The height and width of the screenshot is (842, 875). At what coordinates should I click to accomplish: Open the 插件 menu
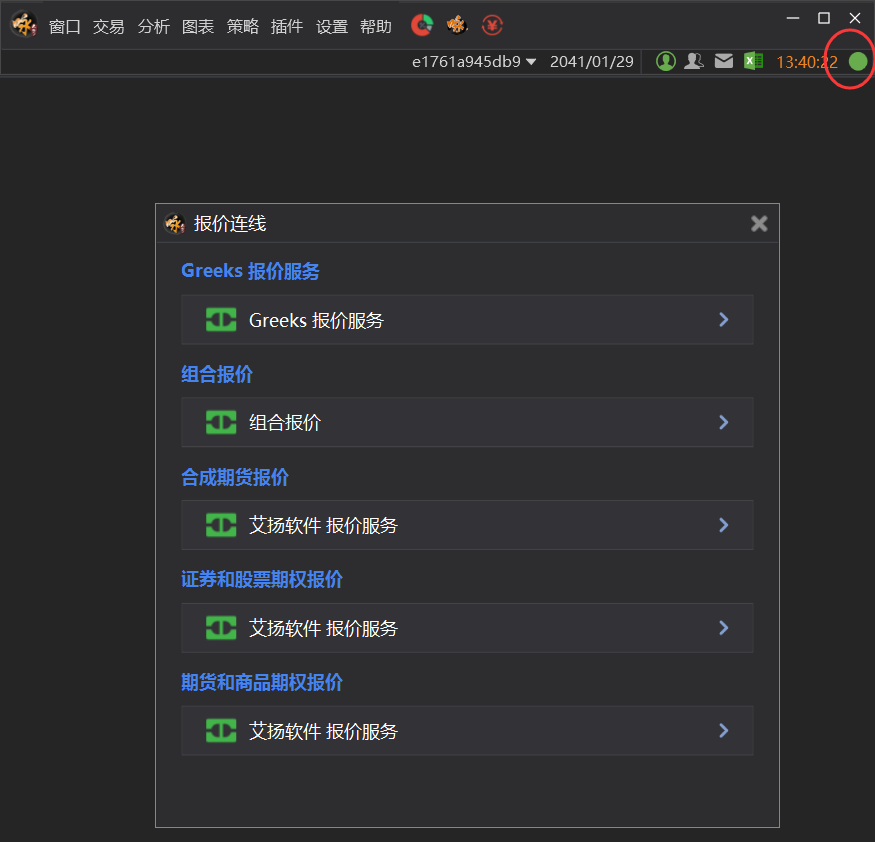tap(287, 26)
